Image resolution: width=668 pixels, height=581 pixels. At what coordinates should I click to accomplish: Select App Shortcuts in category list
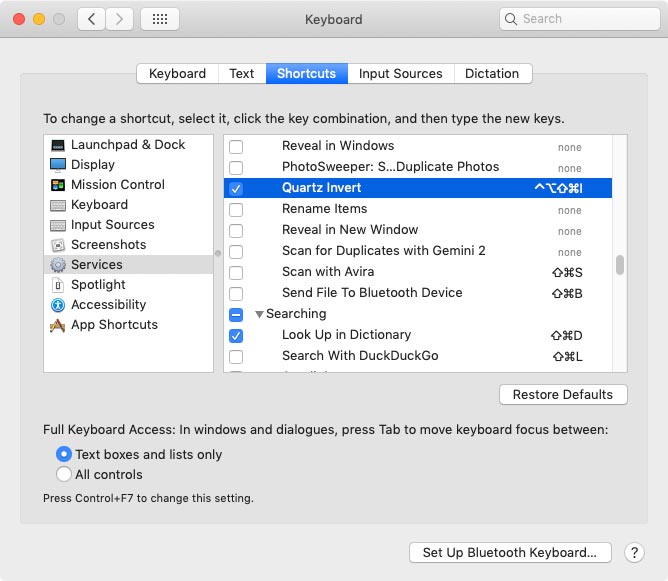[x=128, y=325]
